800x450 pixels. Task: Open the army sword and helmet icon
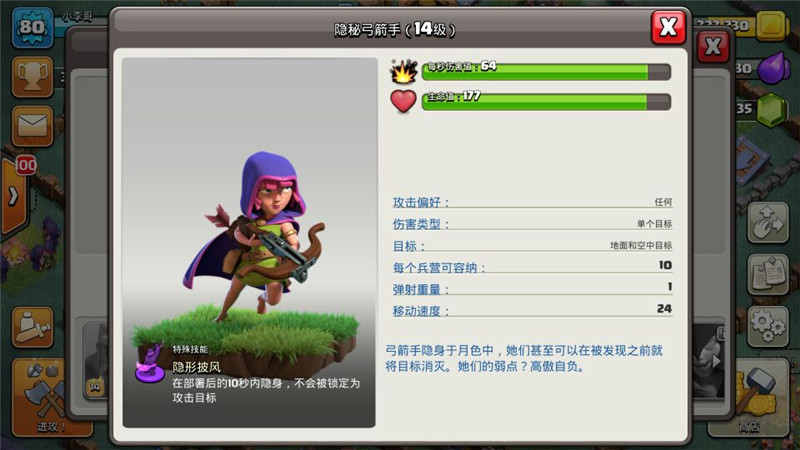click(32, 328)
